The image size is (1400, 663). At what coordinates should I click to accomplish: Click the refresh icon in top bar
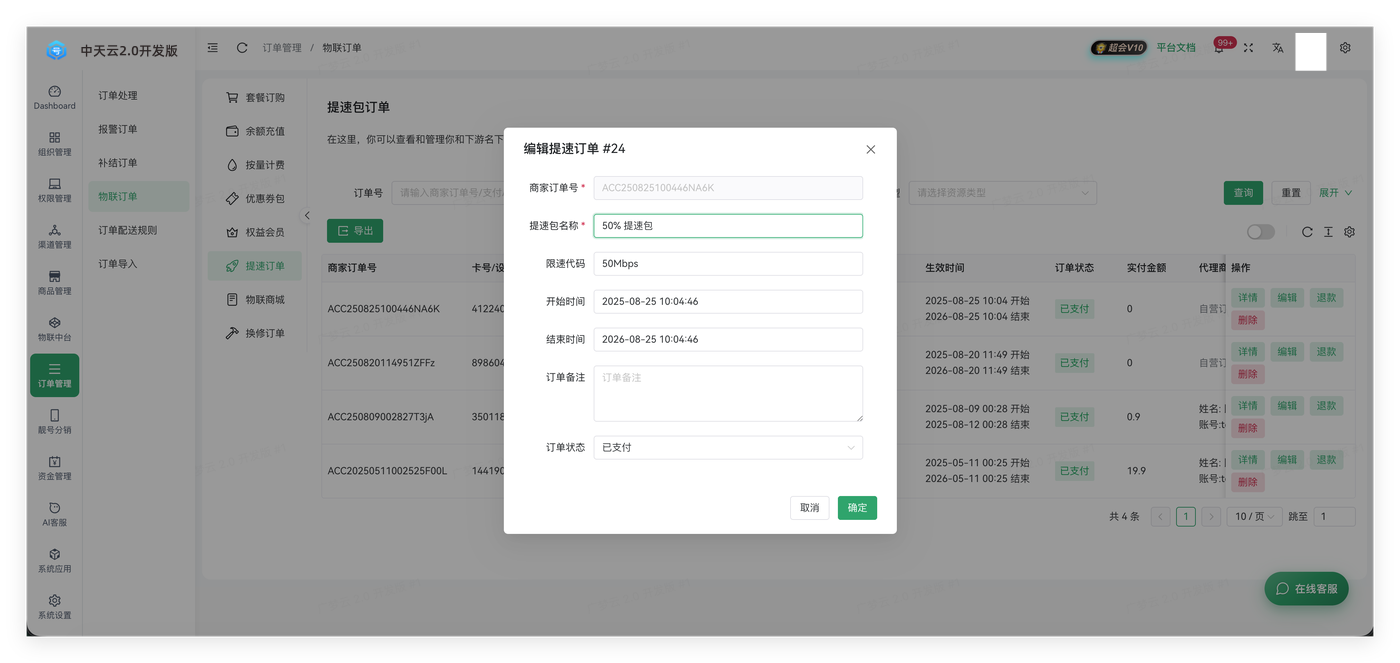pyautogui.click(x=242, y=48)
